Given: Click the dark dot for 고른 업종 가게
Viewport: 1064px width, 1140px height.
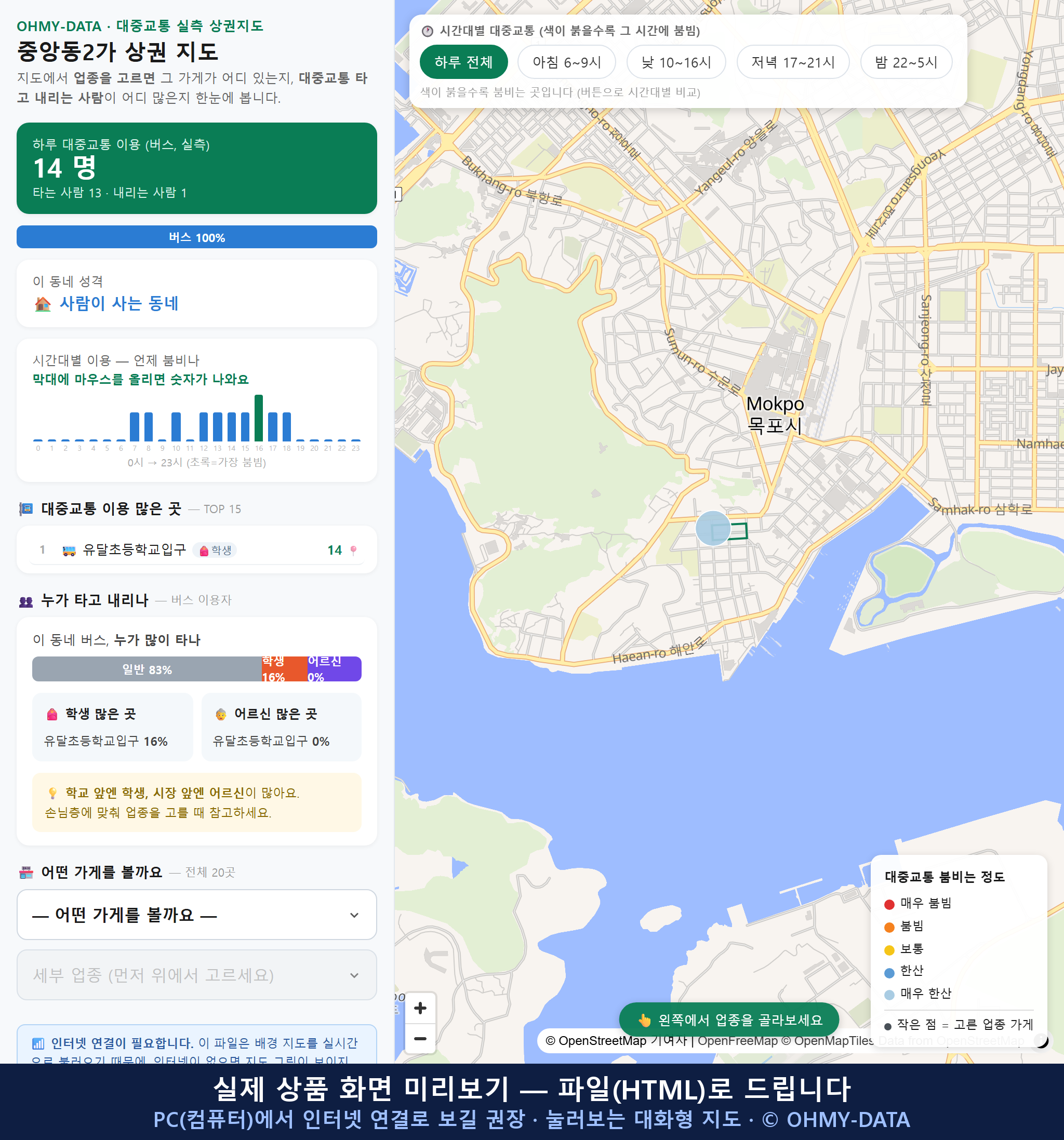Looking at the screenshot, I should pos(888,1026).
